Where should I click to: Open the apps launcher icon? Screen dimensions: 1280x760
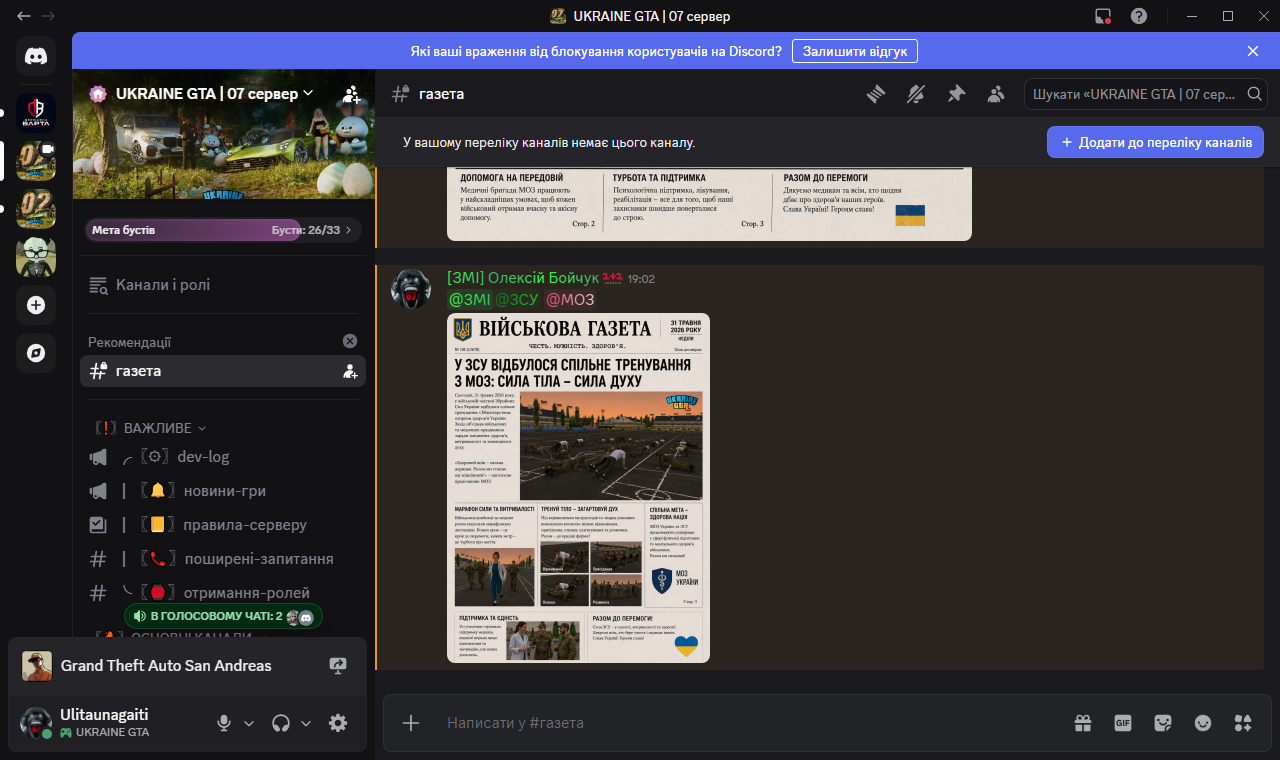pyautogui.click(x=1243, y=723)
